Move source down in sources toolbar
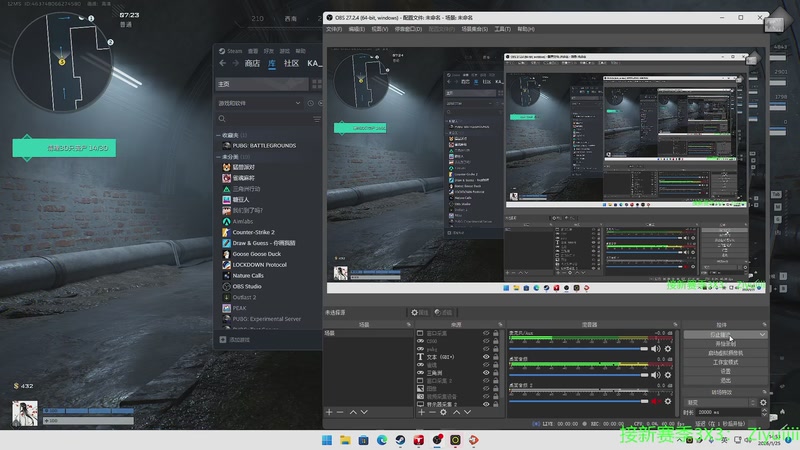This screenshot has height=450, width=800. [467, 412]
